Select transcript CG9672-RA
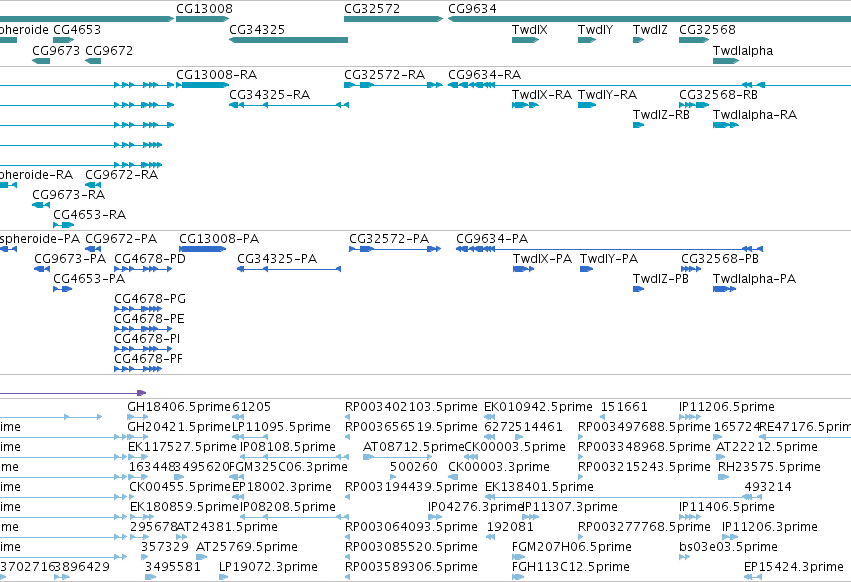This screenshot has height=582, width=851. (93, 185)
